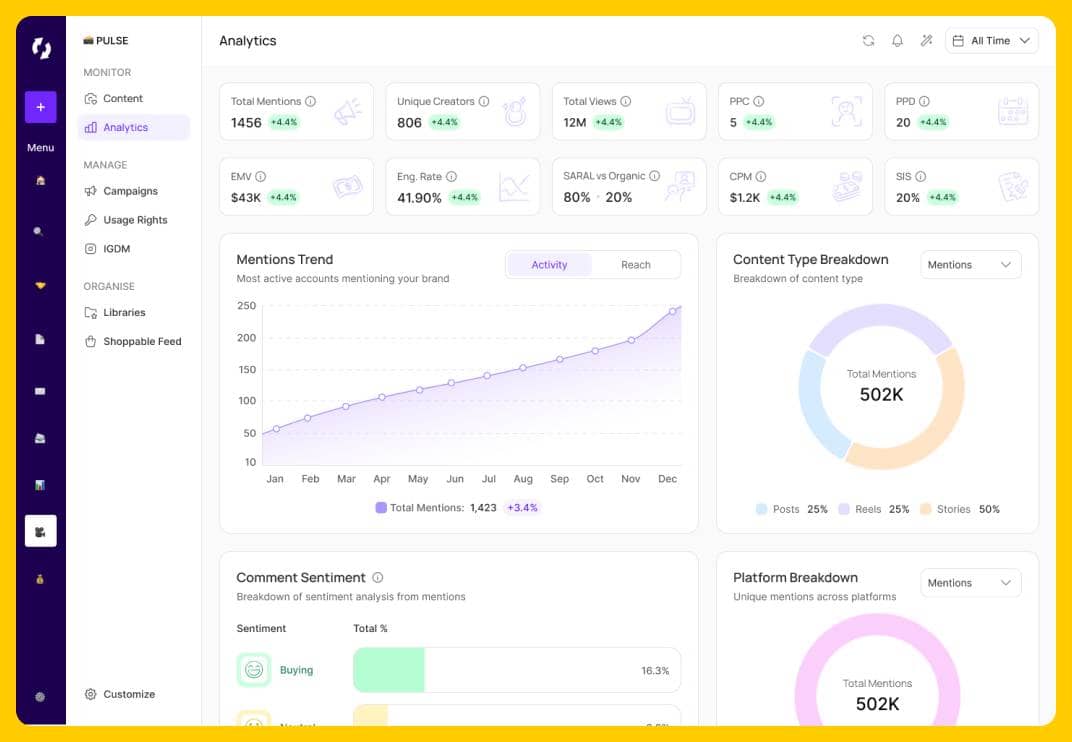Click the info icon beside Total Mentions
This screenshot has width=1072, height=742.
pyautogui.click(x=310, y=101)
